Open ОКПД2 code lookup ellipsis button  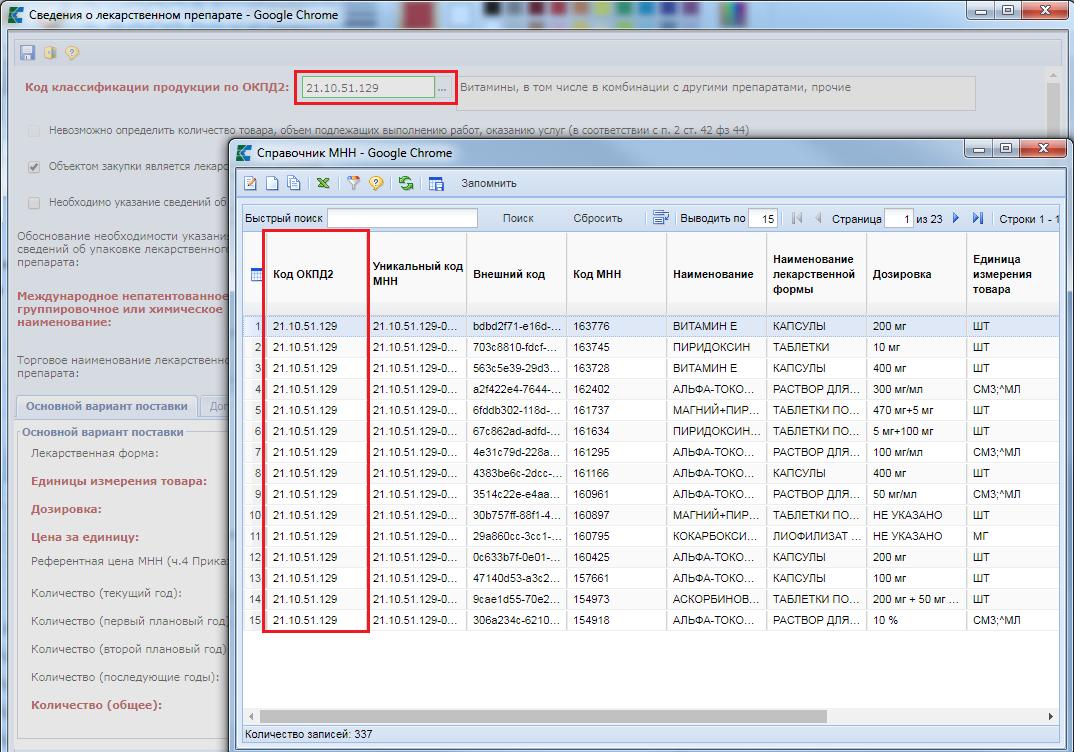(x=443, y=88)
